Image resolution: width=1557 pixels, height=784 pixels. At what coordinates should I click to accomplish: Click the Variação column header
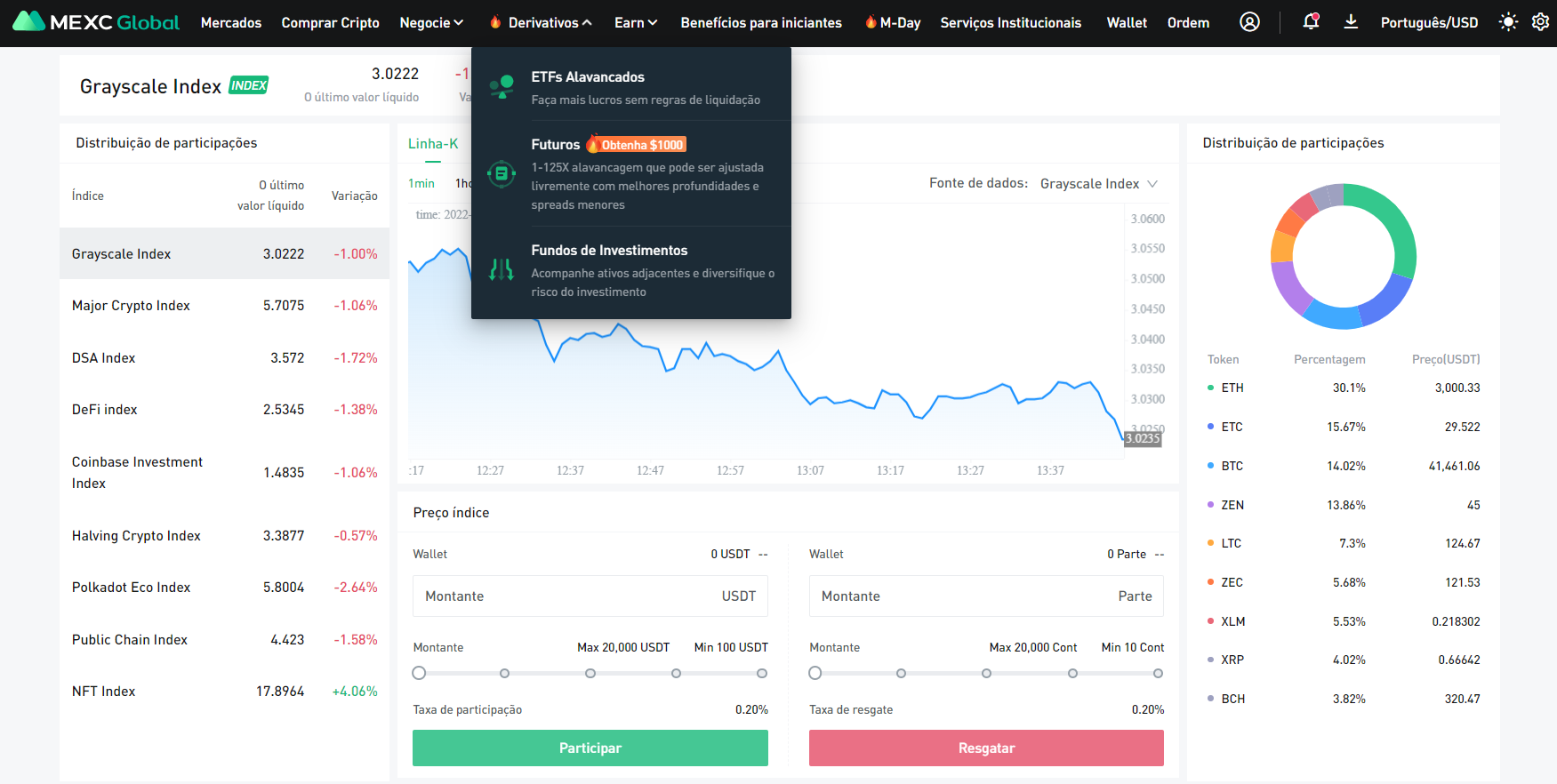point(354,196)
